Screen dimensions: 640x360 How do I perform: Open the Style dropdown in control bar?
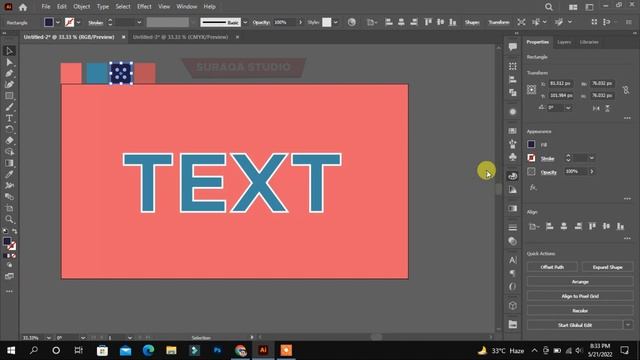336,22
